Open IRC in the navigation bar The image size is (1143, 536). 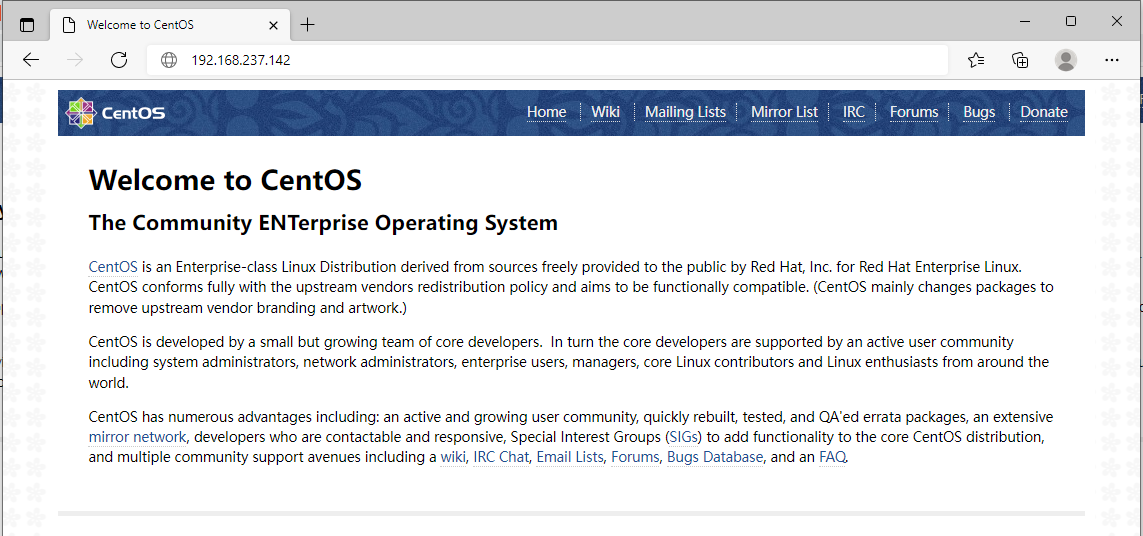[854, 112]
